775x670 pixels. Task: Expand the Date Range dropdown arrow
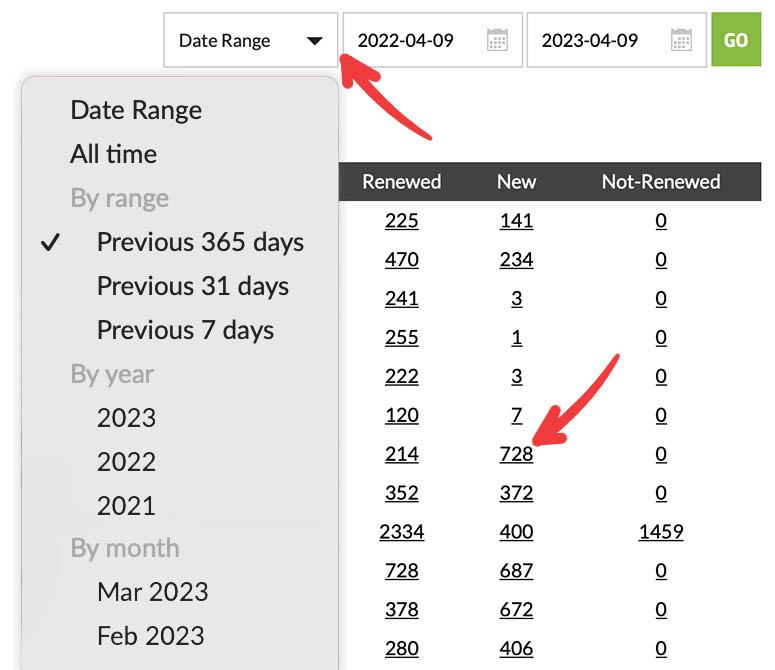pos(314,41)
